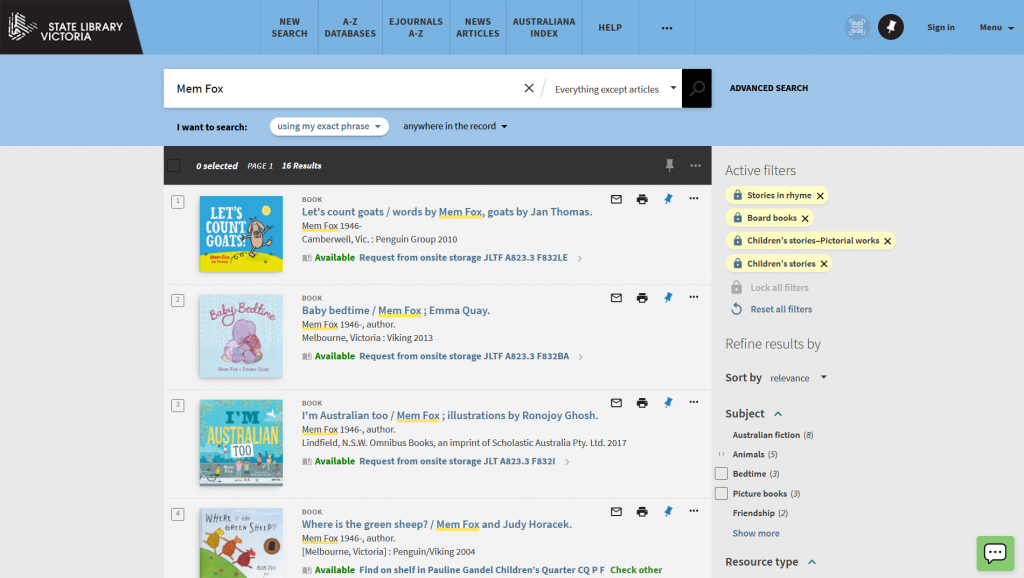Viewport: 1024px width, 578px height.
Task: Click the search magnifier button
Action: click(697, 89)
